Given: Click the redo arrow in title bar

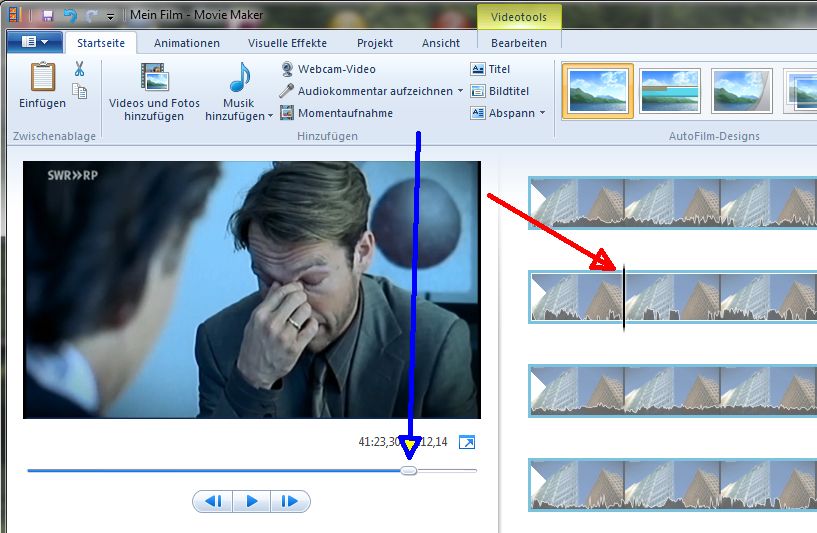Looking at the screenshot, I should [92, 16].
